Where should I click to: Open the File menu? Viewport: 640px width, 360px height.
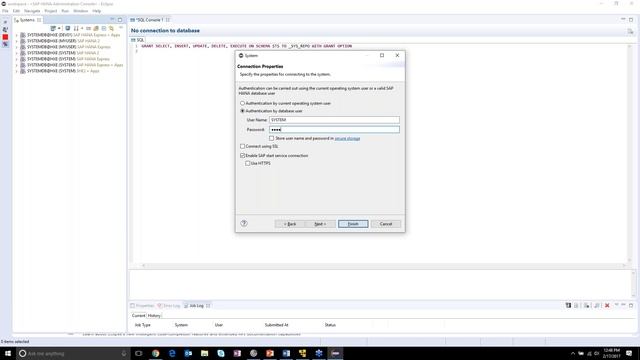click(5, 11)
